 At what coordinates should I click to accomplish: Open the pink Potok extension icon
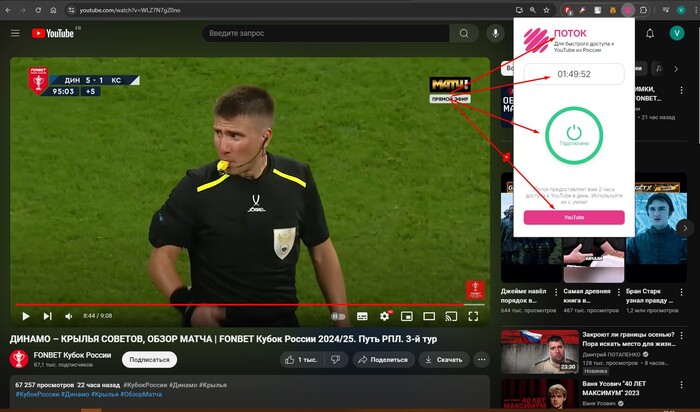[x=628, y=10]
